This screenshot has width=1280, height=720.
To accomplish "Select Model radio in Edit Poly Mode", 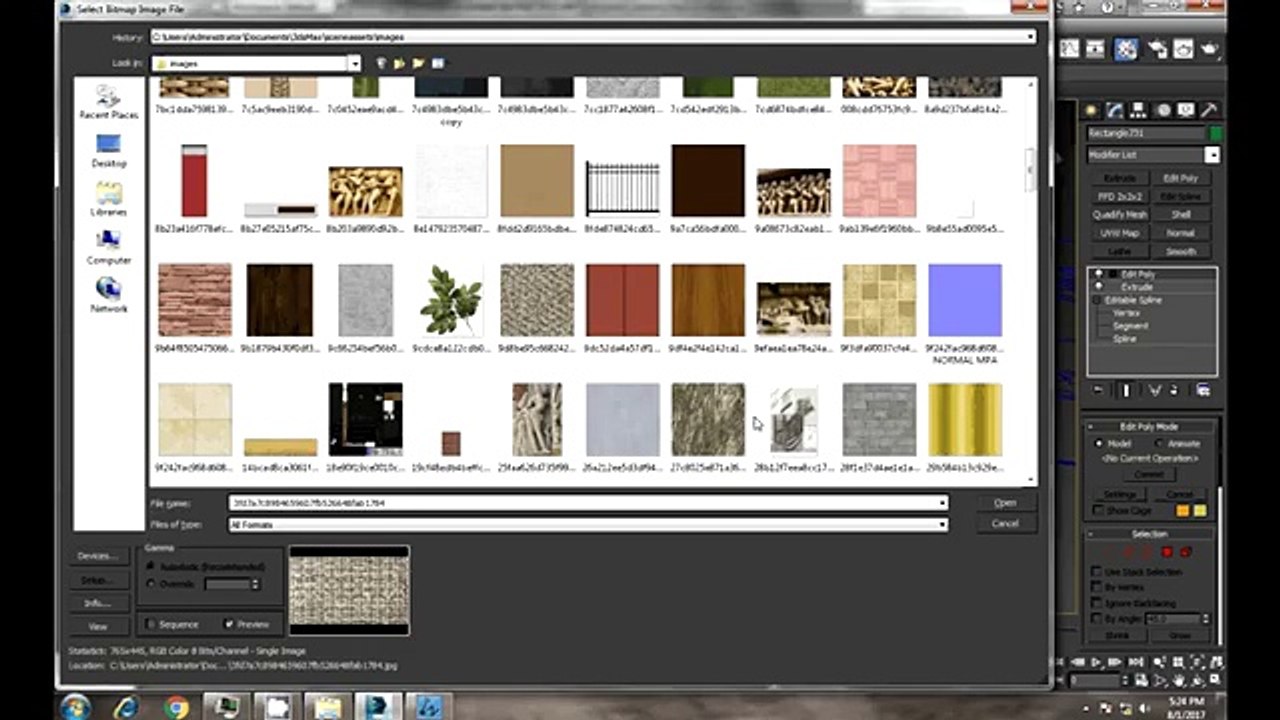I will tap(1099, 443).
